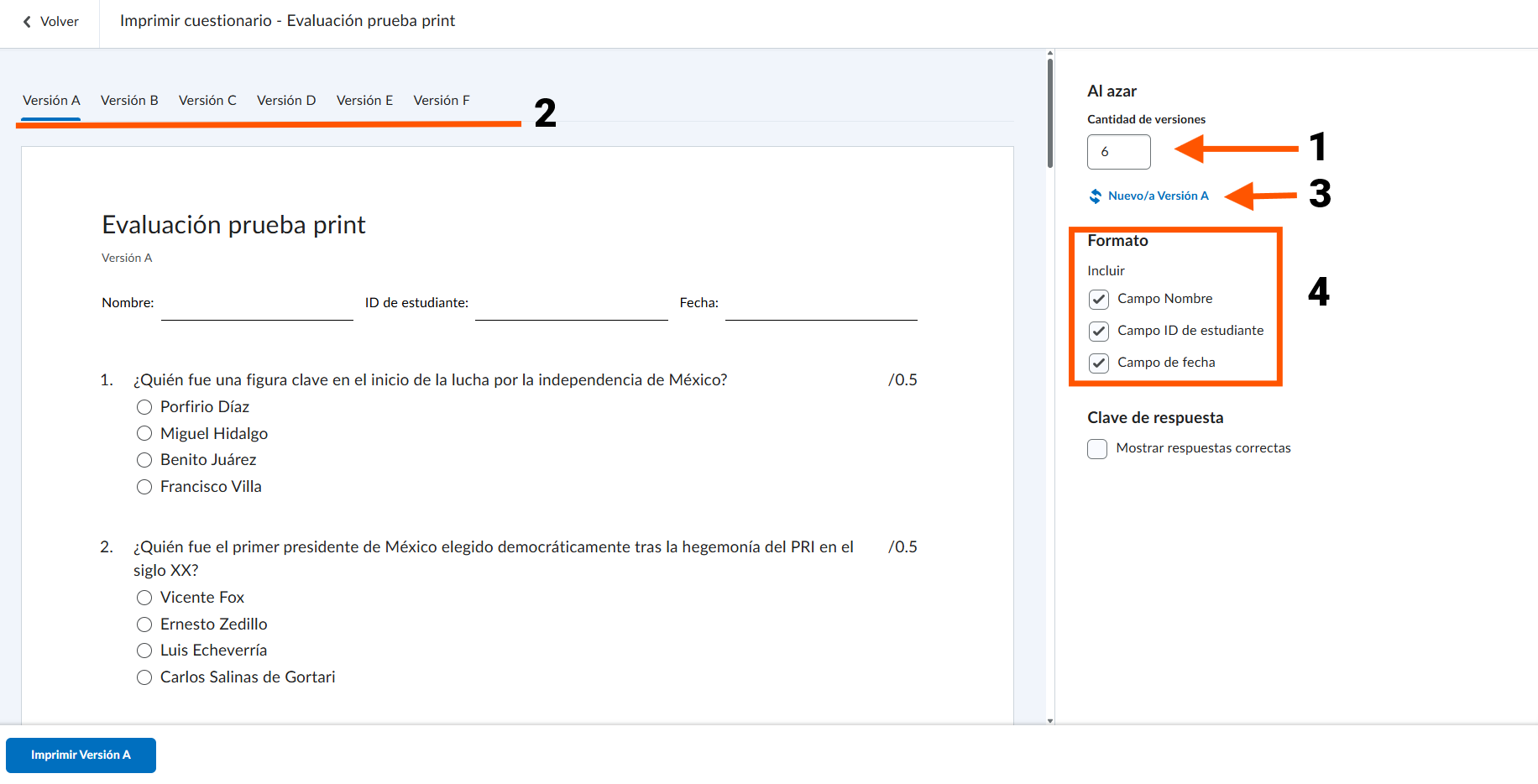Click the Cantidad de versiones number field

point(1118,152)
